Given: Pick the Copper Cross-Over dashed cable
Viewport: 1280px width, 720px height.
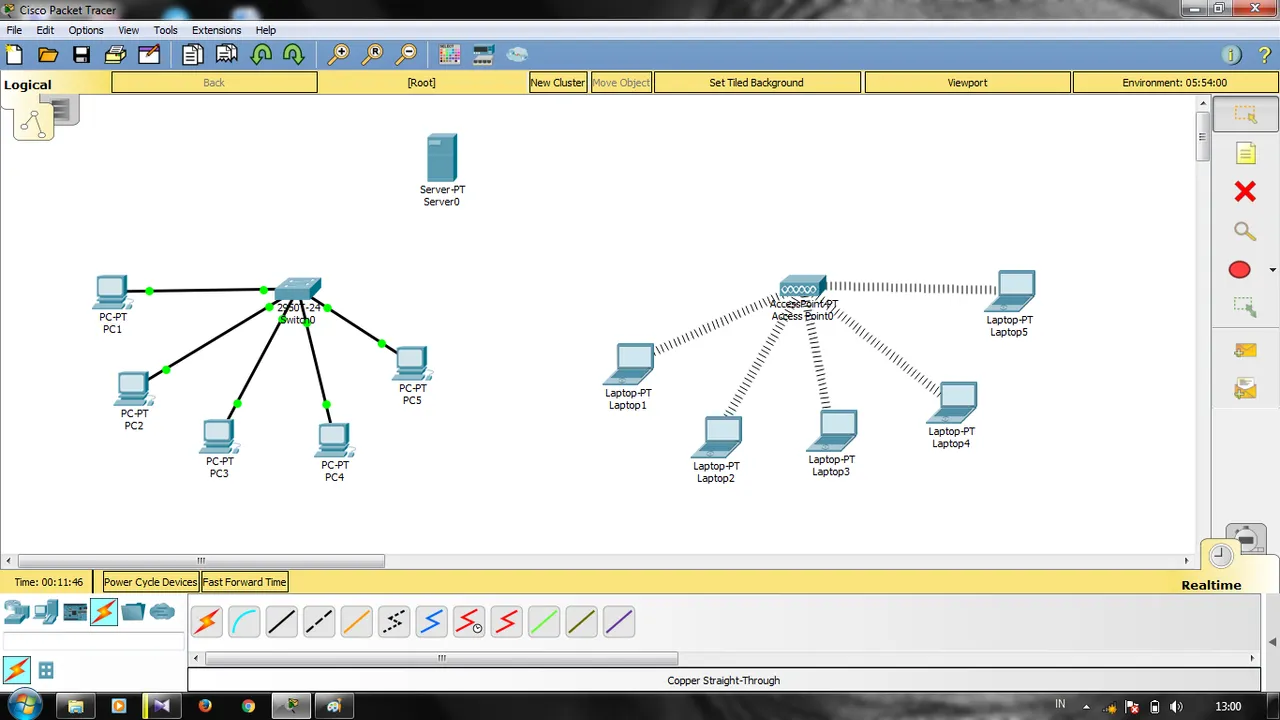Looking at the screenshot, I should pos(319,622).
